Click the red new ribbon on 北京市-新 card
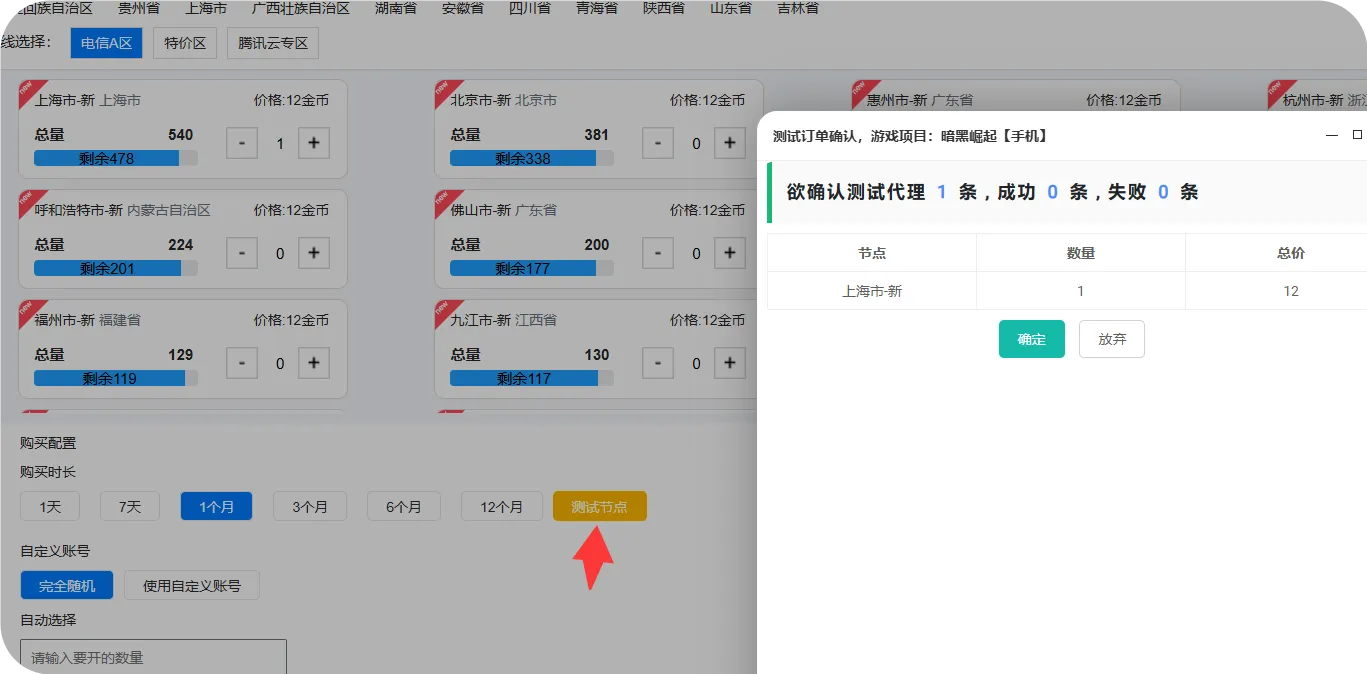 coord(446,91)
